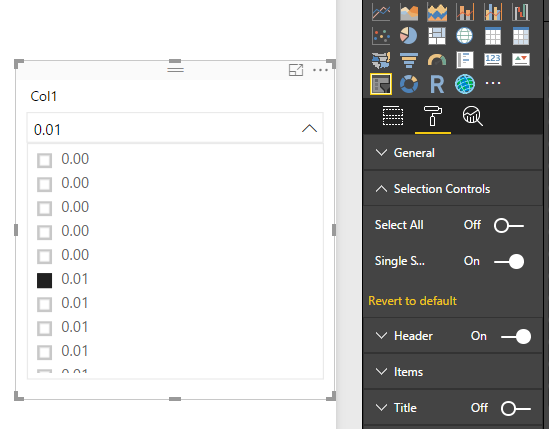This screenshot has height=429, width=549.
Task: Select the table visual
Action: (493, 36)
